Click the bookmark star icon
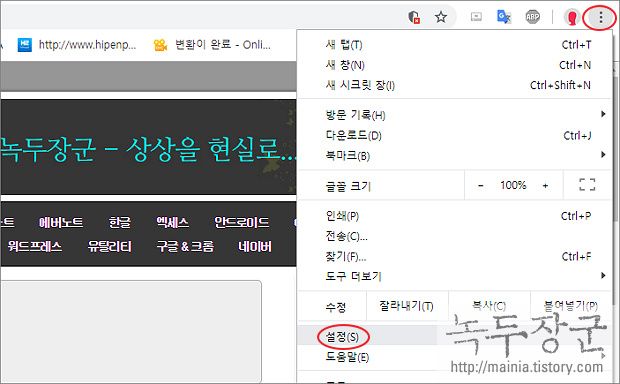This screenshot has width=620, height=384. pyautogui.click(x=440, y=17)
